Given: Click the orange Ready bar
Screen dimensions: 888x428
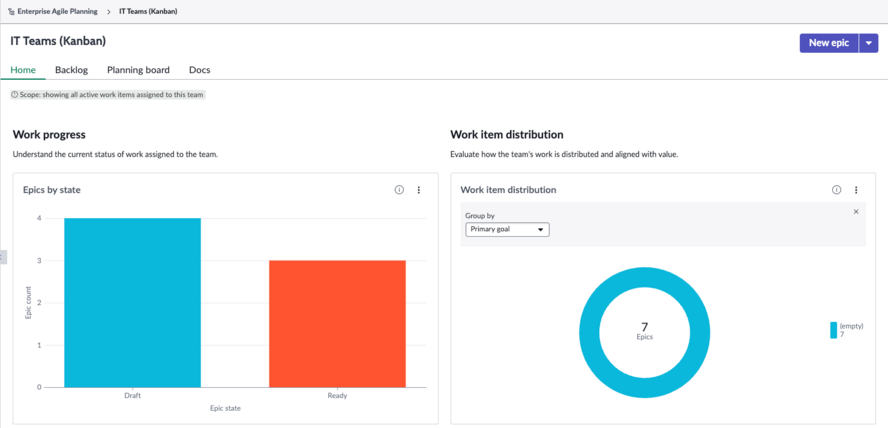Looking at the screenshot, I should tap(338, 324).
